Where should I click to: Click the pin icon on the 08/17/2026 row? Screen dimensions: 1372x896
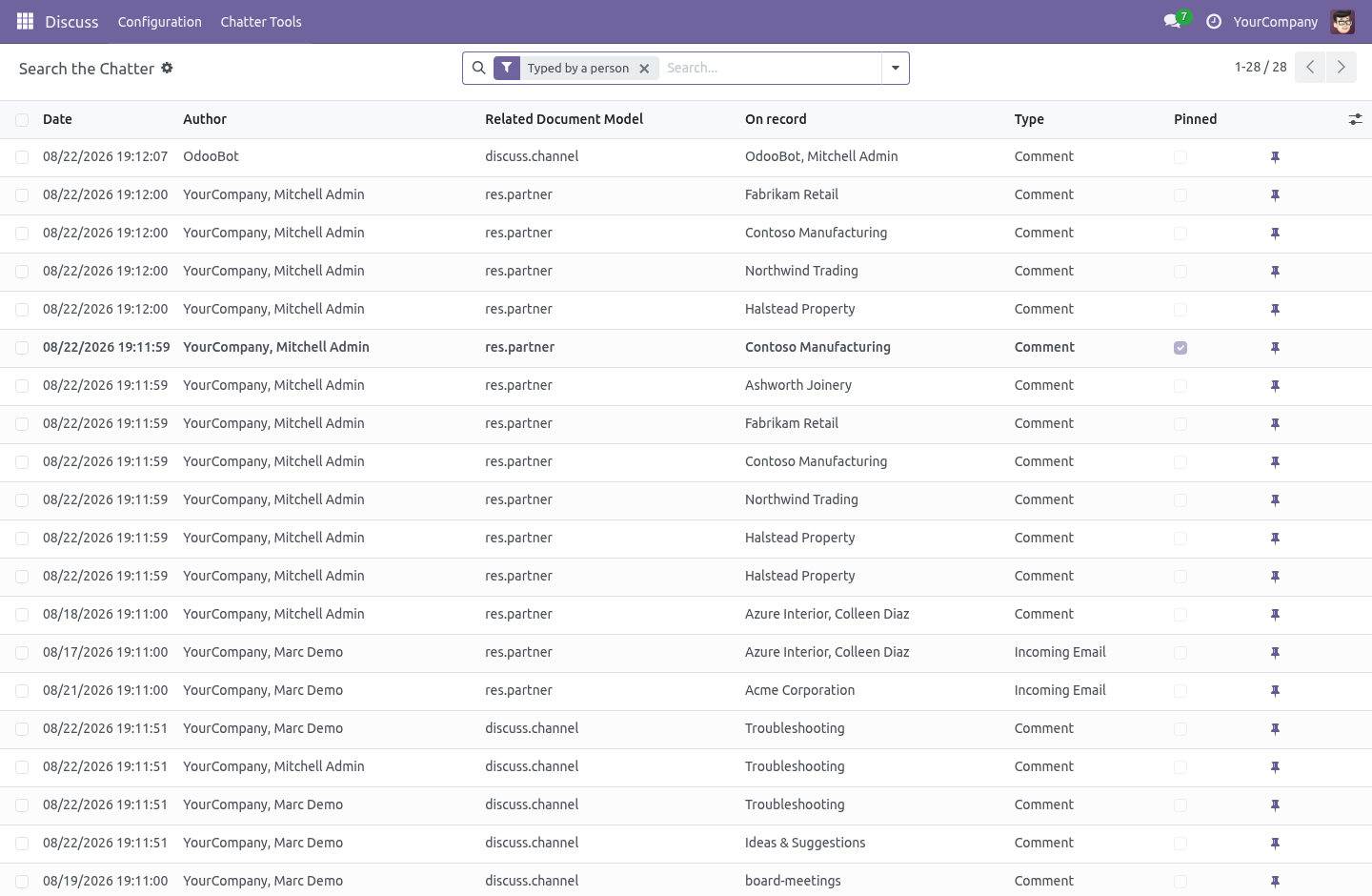tap(1275, 653)
